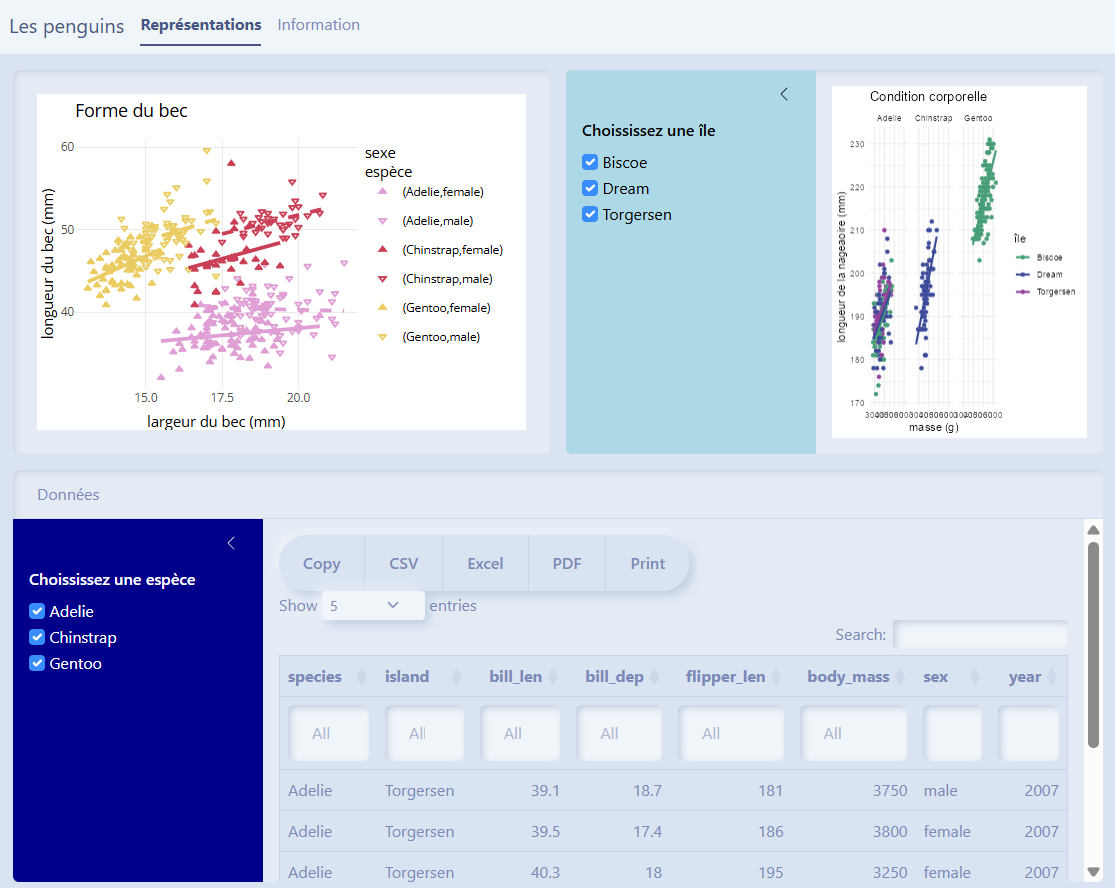Uncheck the Biscoe island checkbox
This screenshot has height=888, width=1115.
[590, 163]
